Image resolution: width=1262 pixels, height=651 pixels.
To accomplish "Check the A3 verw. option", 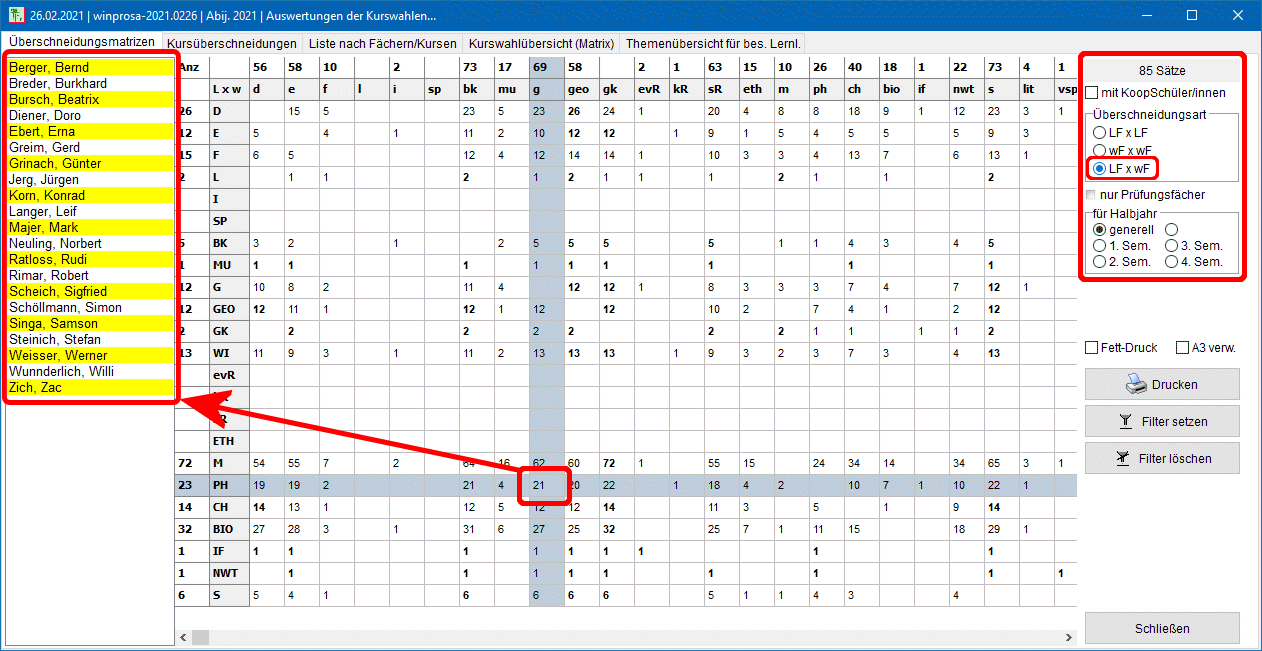I will [x=1183, y=348].
